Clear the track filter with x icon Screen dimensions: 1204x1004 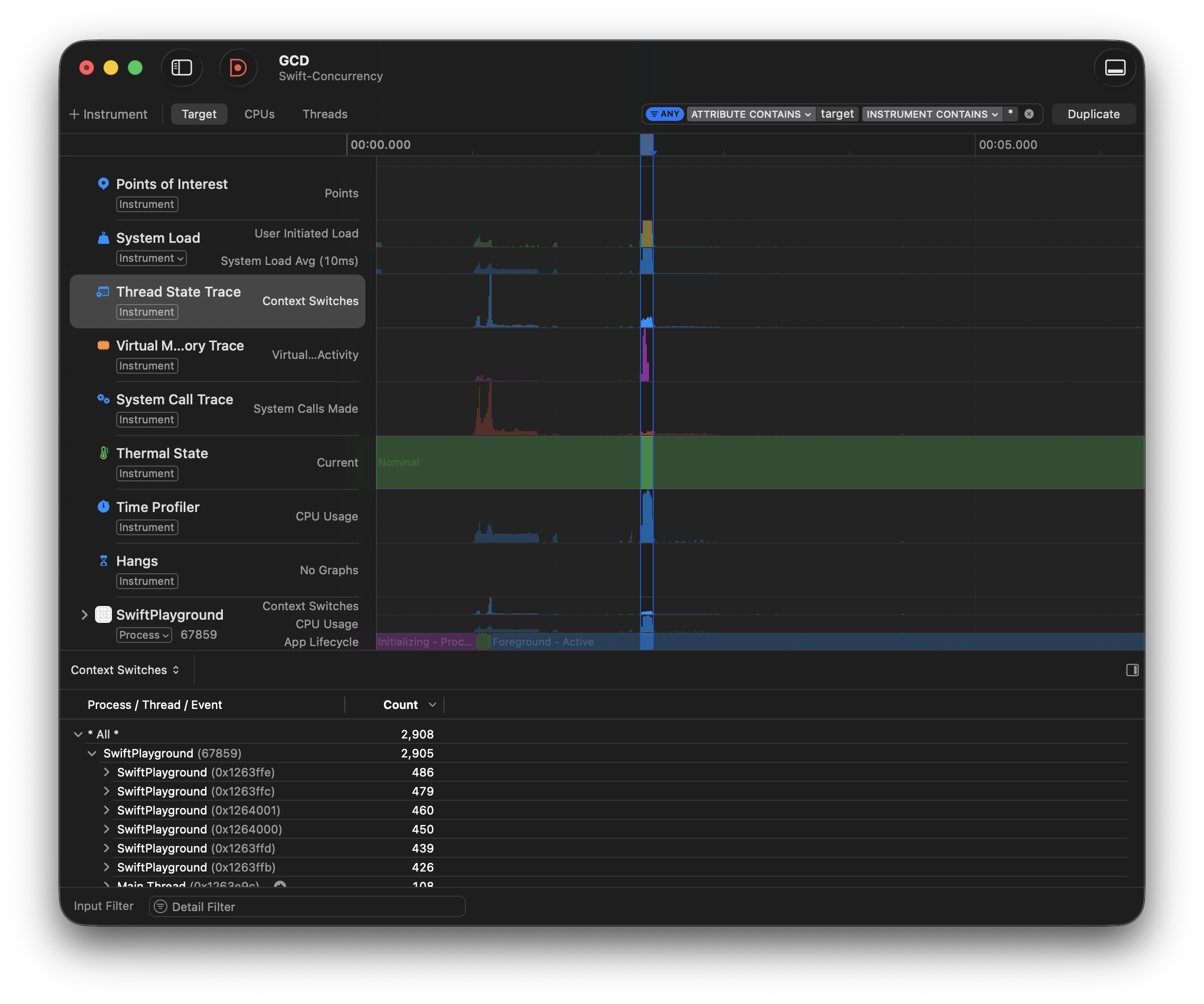[1029, 114]
